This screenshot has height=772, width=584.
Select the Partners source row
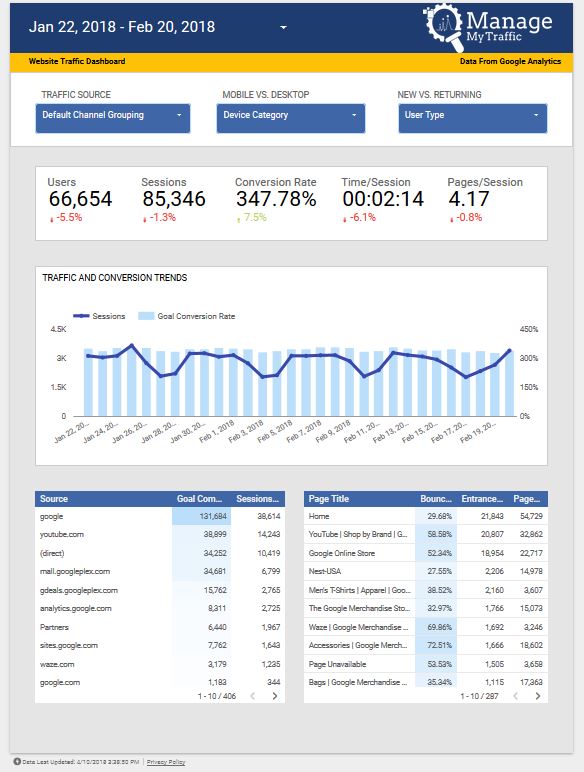pyautogui.click(x=160, y=627)
